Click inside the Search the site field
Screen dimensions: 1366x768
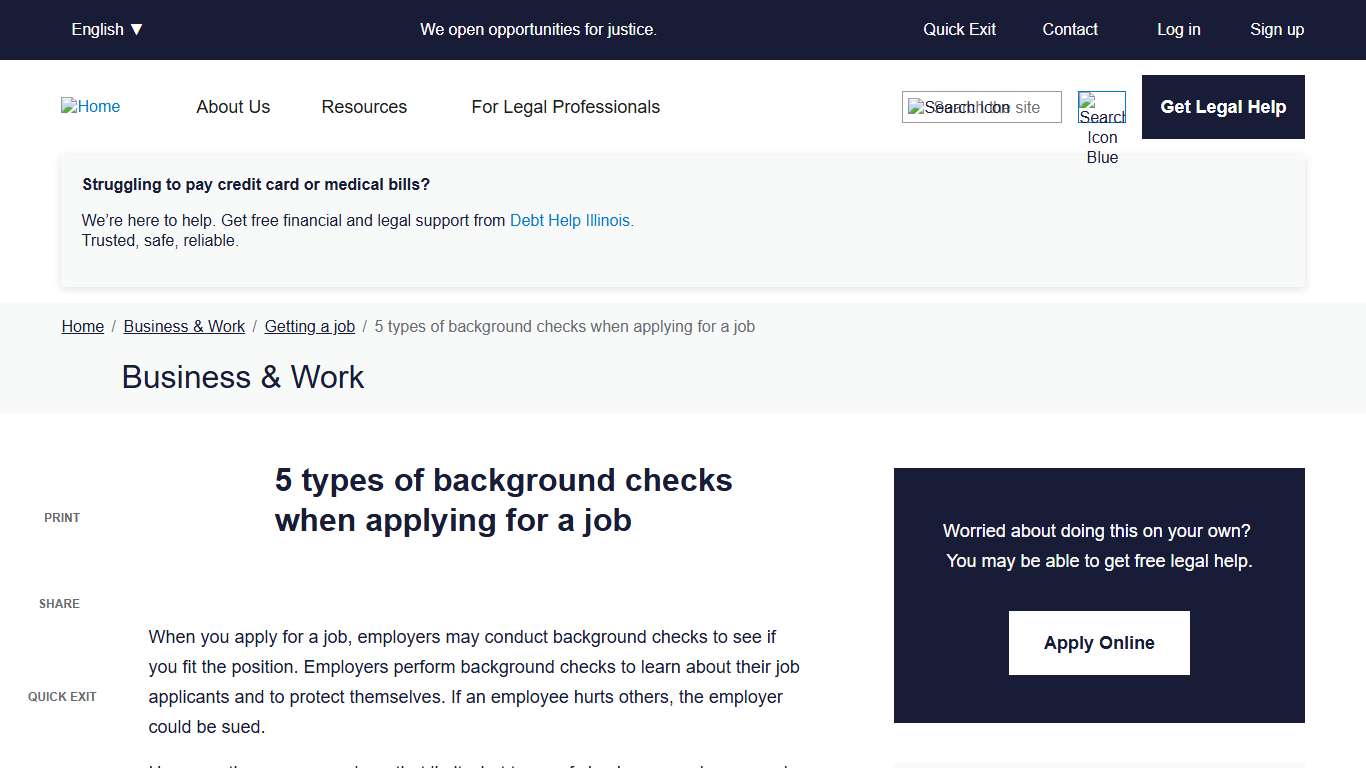[981, 107]
